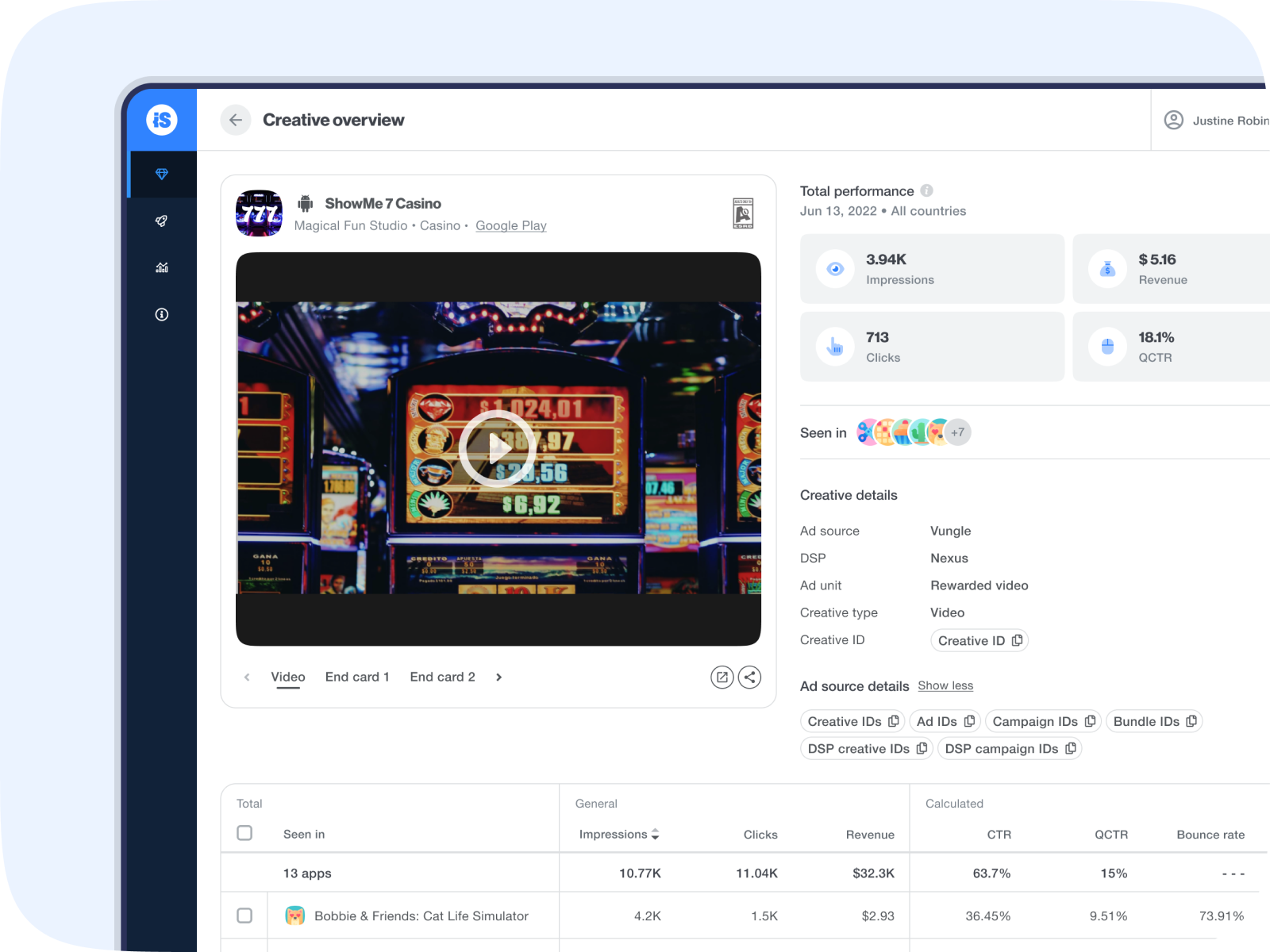
Task: Click the 713 Clicks card
Action: pos(932,347)
